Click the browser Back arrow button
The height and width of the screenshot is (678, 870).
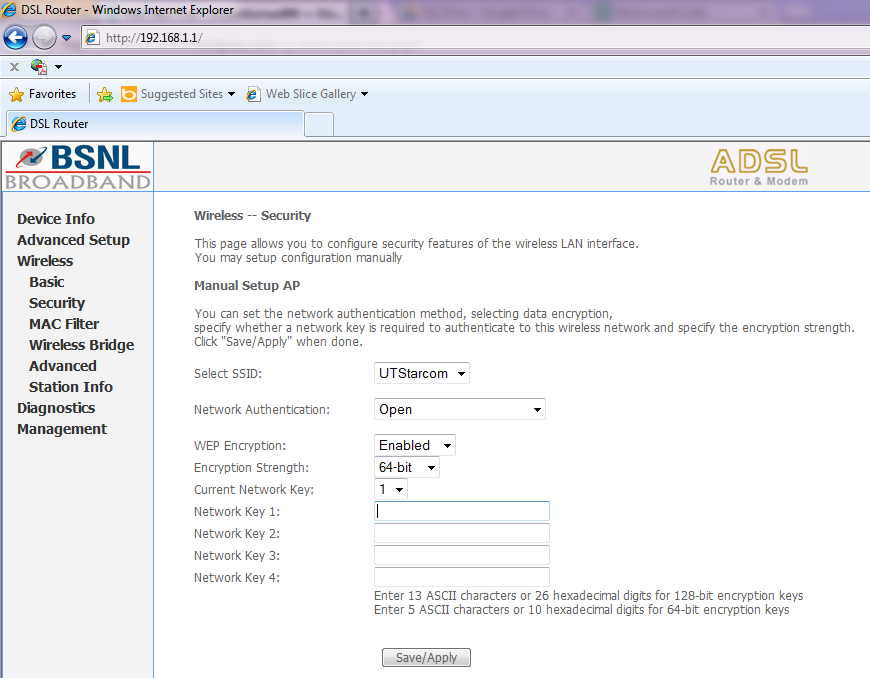[15, 38]
